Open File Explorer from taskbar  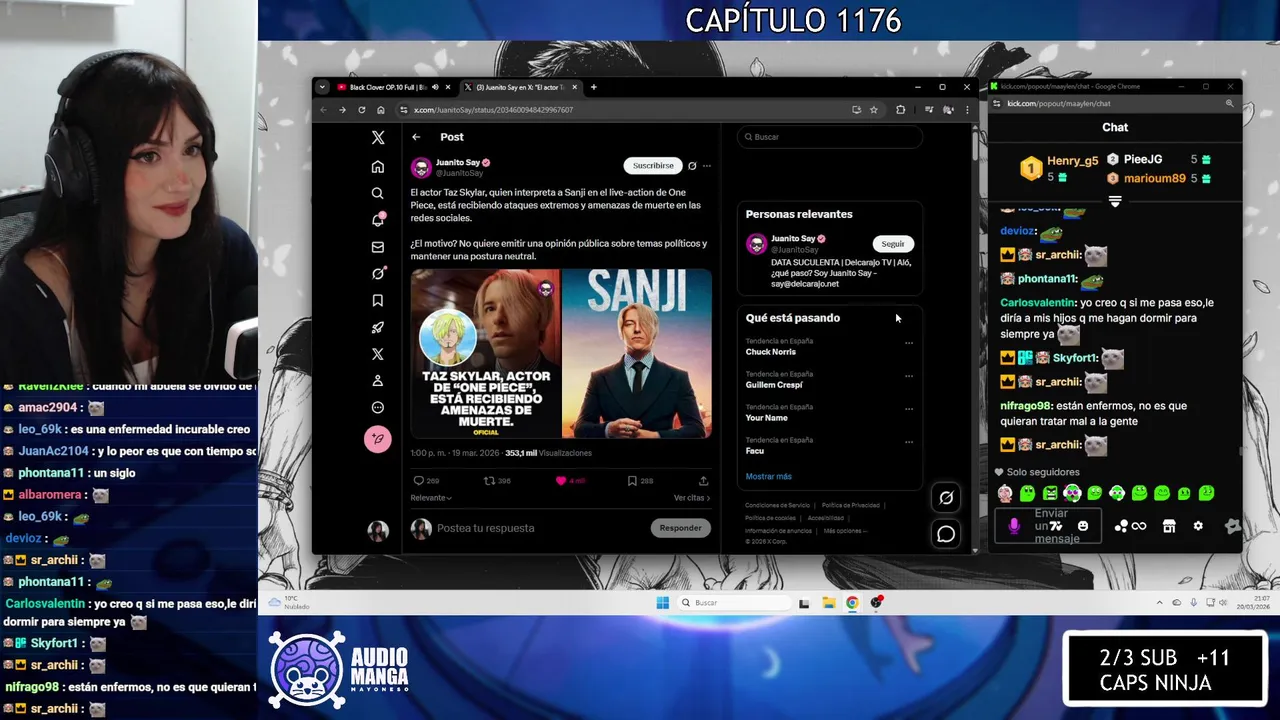click(829, 603)
